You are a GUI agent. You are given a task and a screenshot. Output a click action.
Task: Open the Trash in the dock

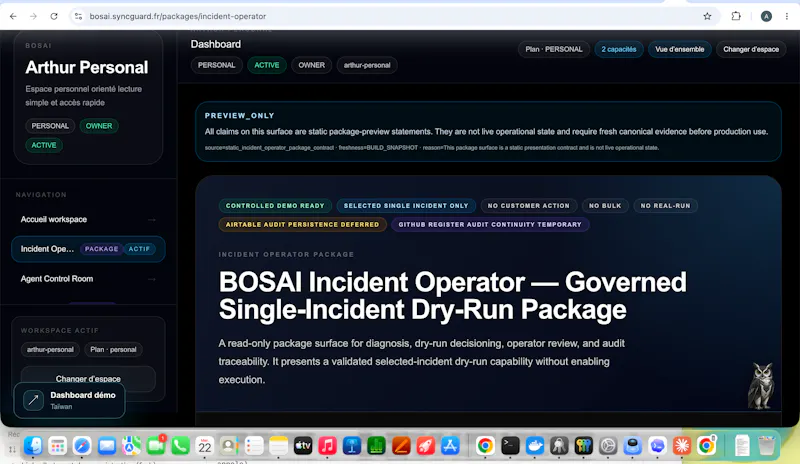[x=766, y=446]
